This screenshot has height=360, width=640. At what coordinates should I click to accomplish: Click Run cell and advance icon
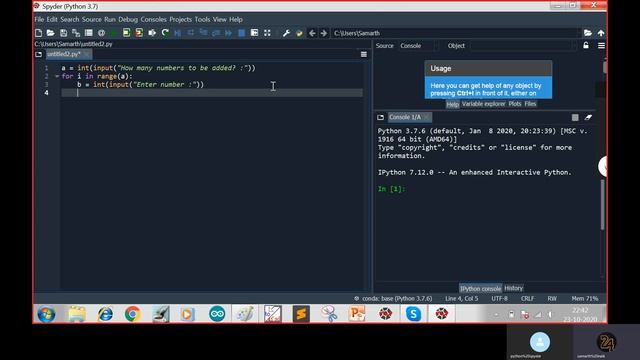[139, 33]
